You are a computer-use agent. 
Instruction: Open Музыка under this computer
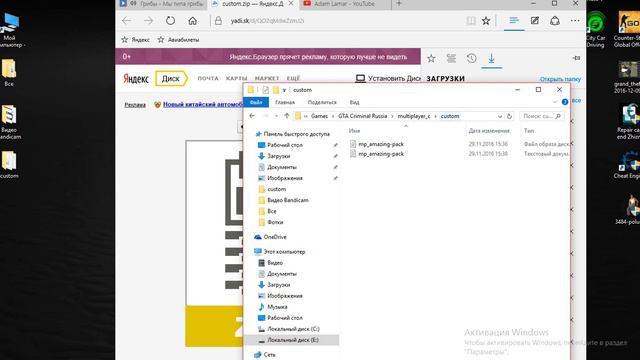point(277,307)
